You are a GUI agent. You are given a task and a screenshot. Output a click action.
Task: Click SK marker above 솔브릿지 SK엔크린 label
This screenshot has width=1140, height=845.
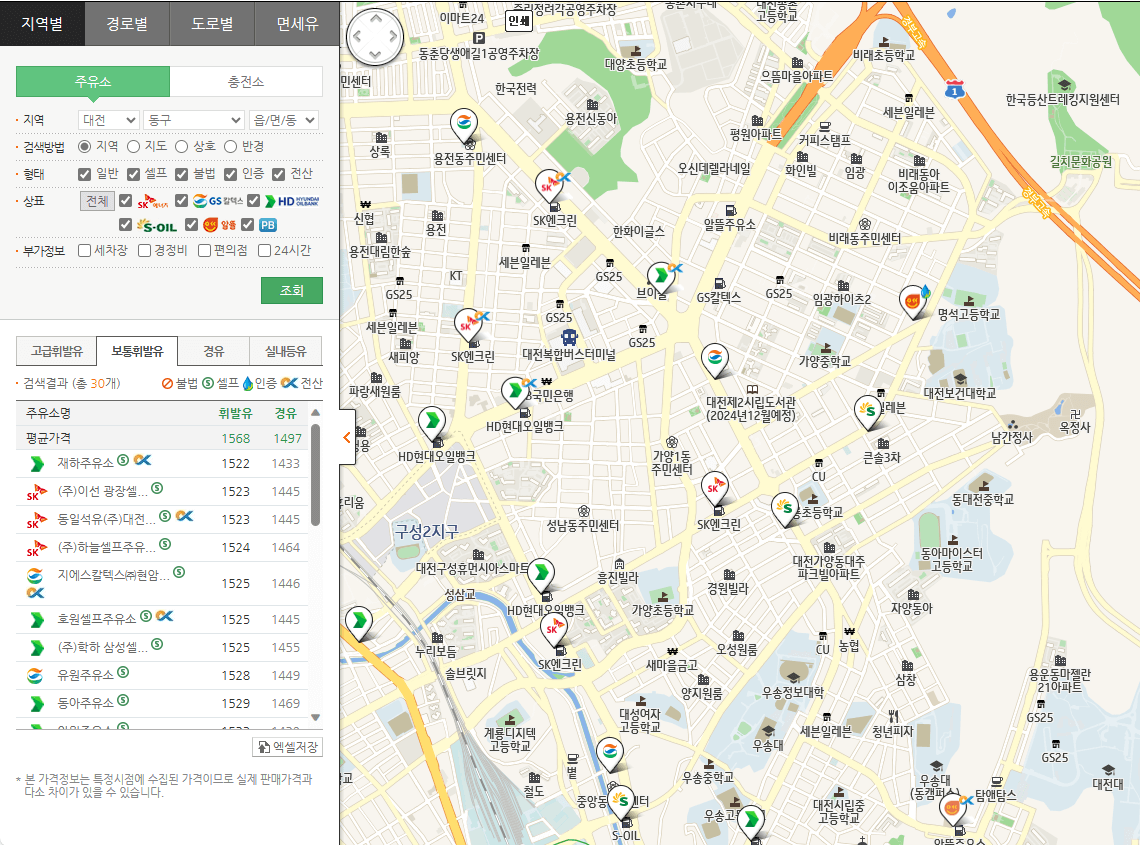tap(554, 629)
